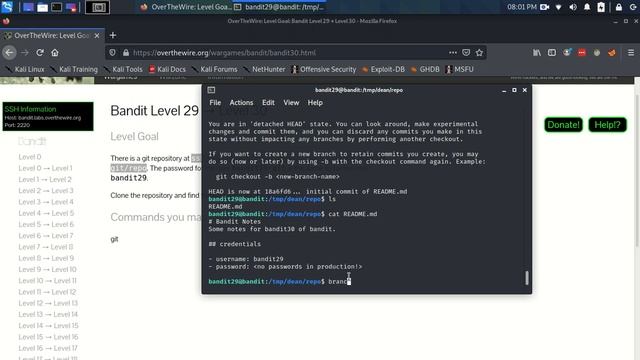Open Level 12 → Level 13 link
The image size is (640, 360).
[48, 303]
